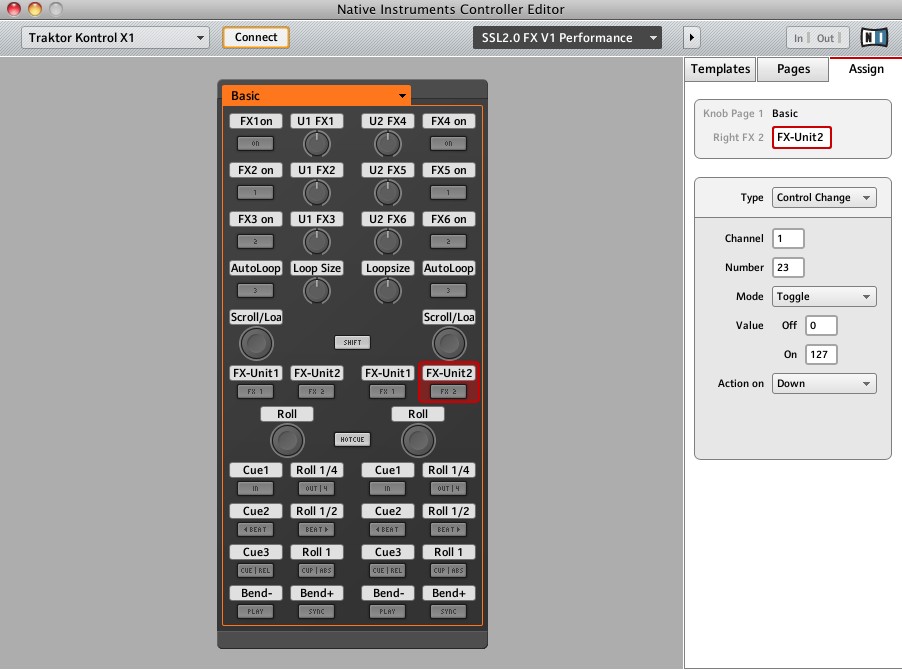Click the left deck Cue2 button
The image size is (902, 670).
coord(255,529)
